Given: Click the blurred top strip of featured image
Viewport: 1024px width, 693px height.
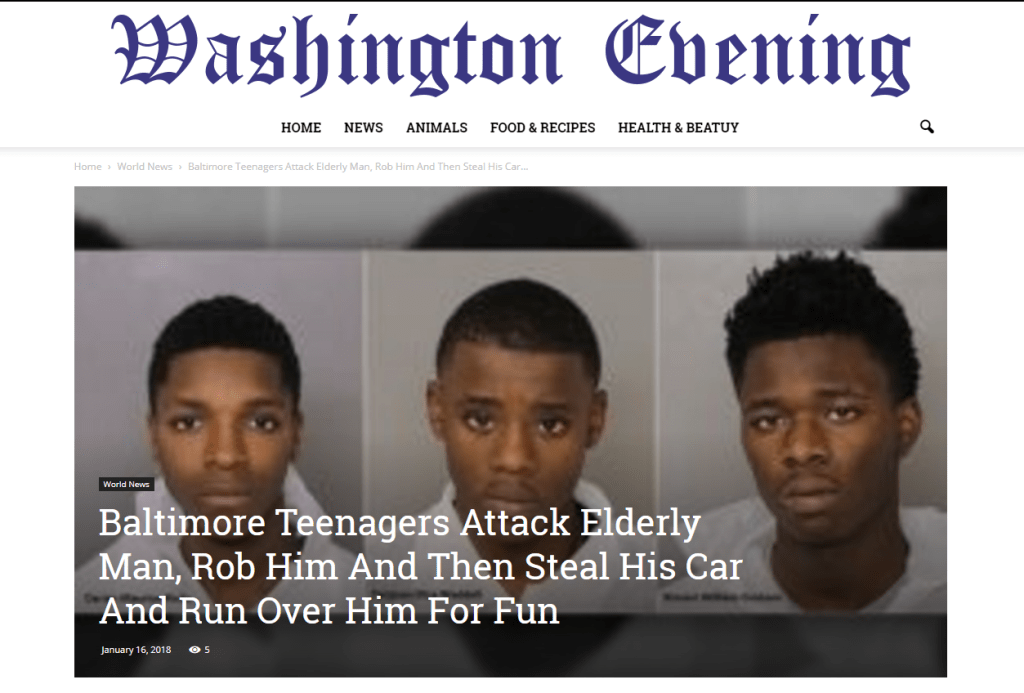Looking at the screenshot, I should (x=510, y=218).
